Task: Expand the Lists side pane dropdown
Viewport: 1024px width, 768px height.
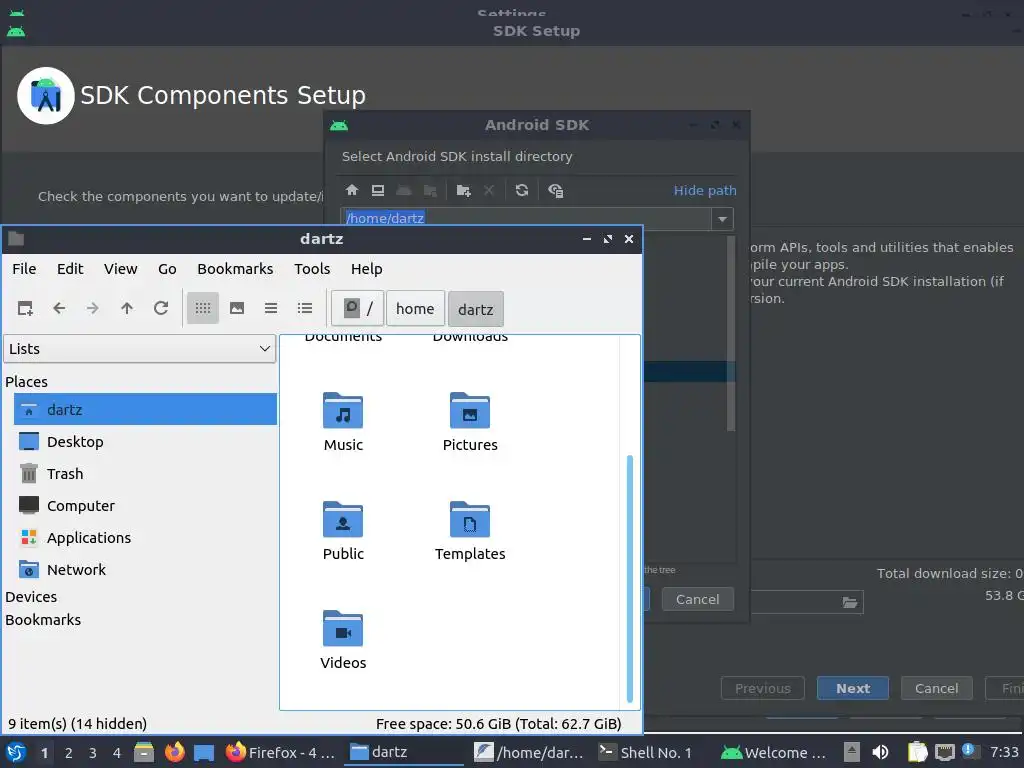Action: pyautogui.click(x=140, y=349)
